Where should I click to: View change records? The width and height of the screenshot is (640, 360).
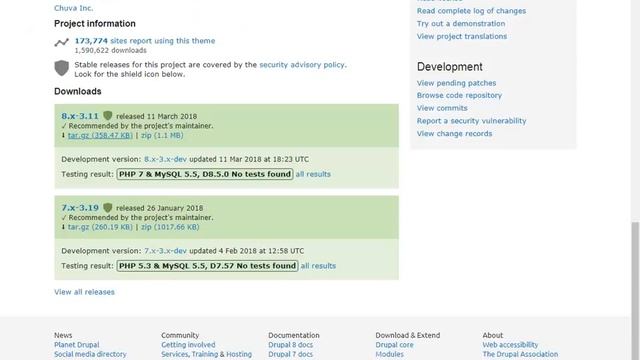coord(454,133)
